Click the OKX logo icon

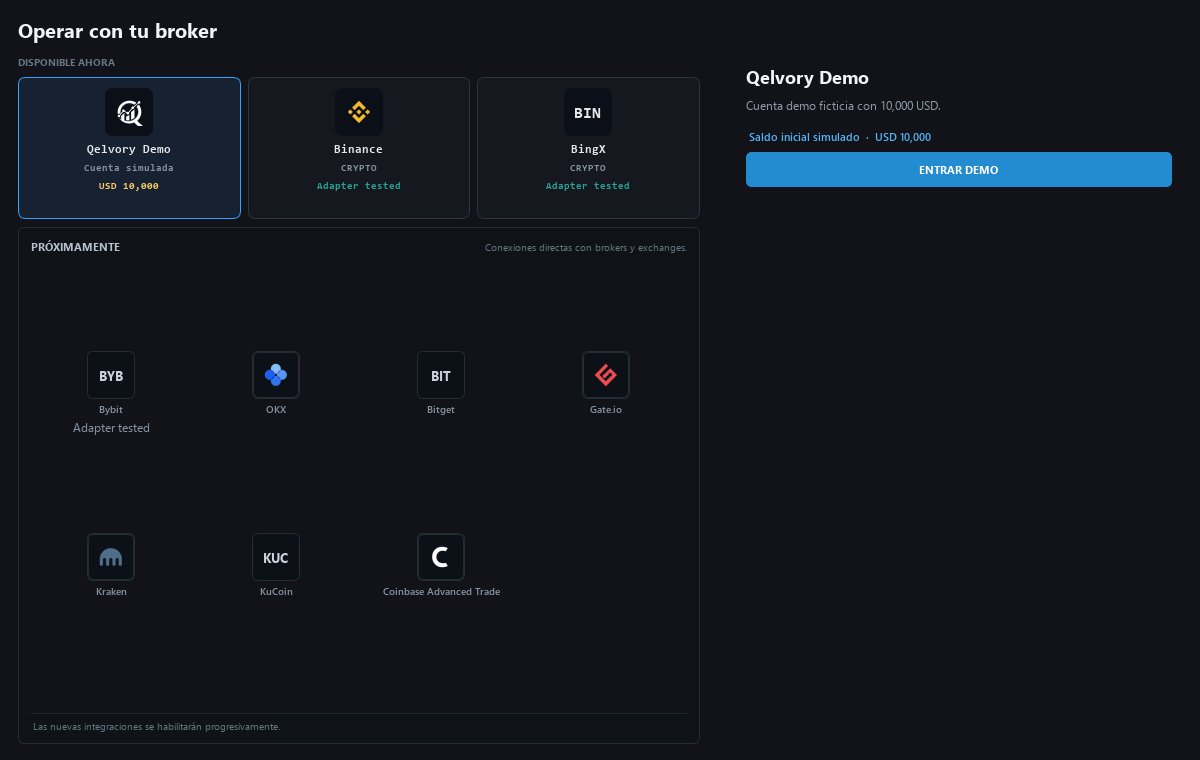(x=276, y=375)
